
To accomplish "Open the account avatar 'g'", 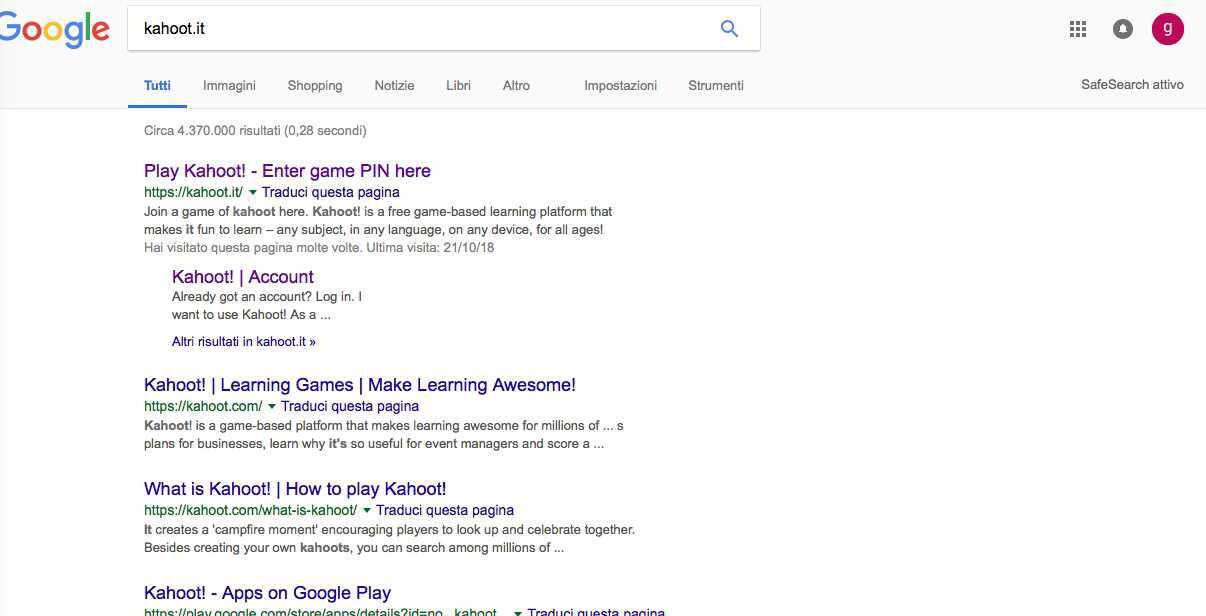I will point(1168,29).
